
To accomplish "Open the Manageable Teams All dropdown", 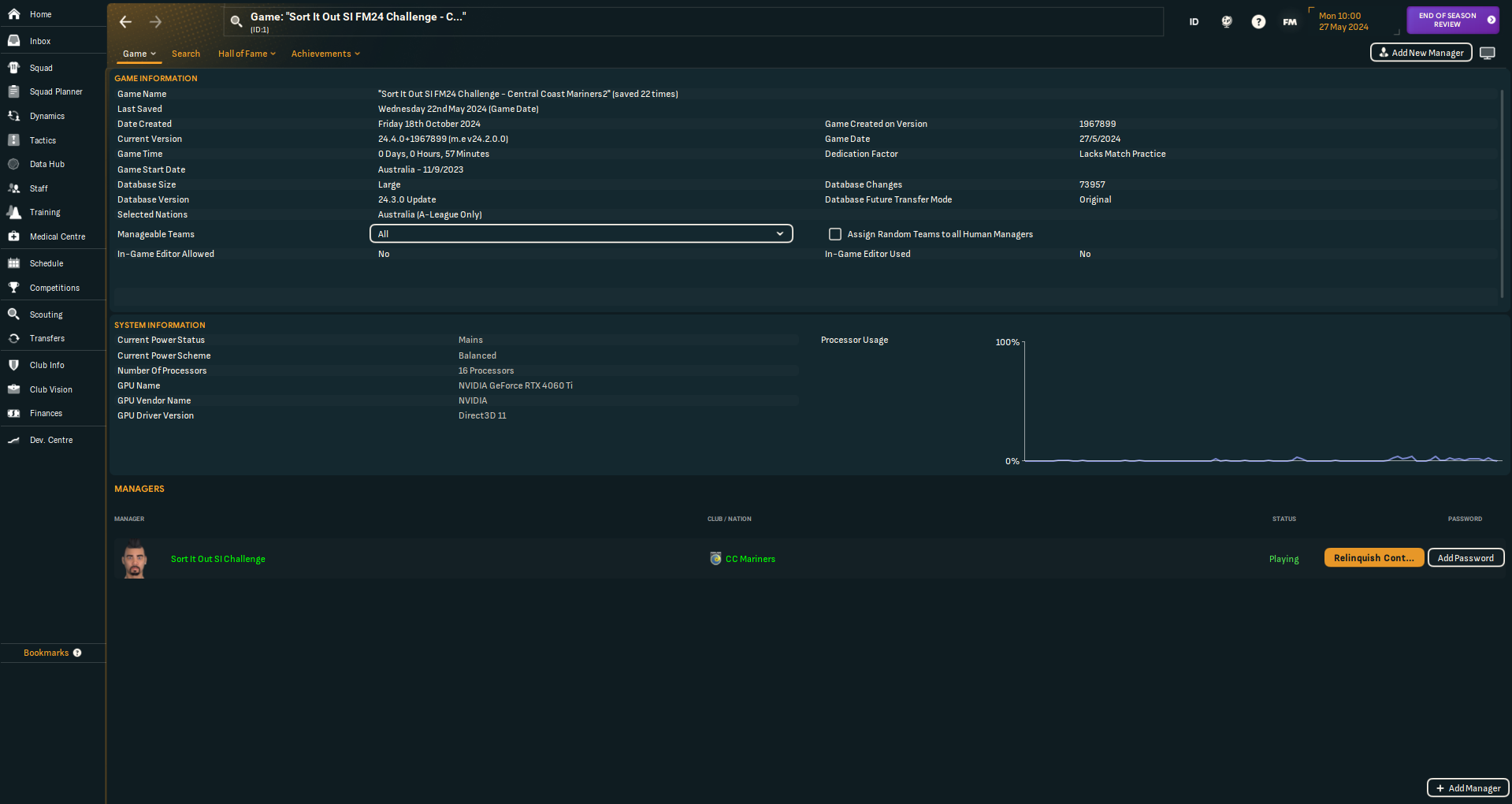I will 581,234.
